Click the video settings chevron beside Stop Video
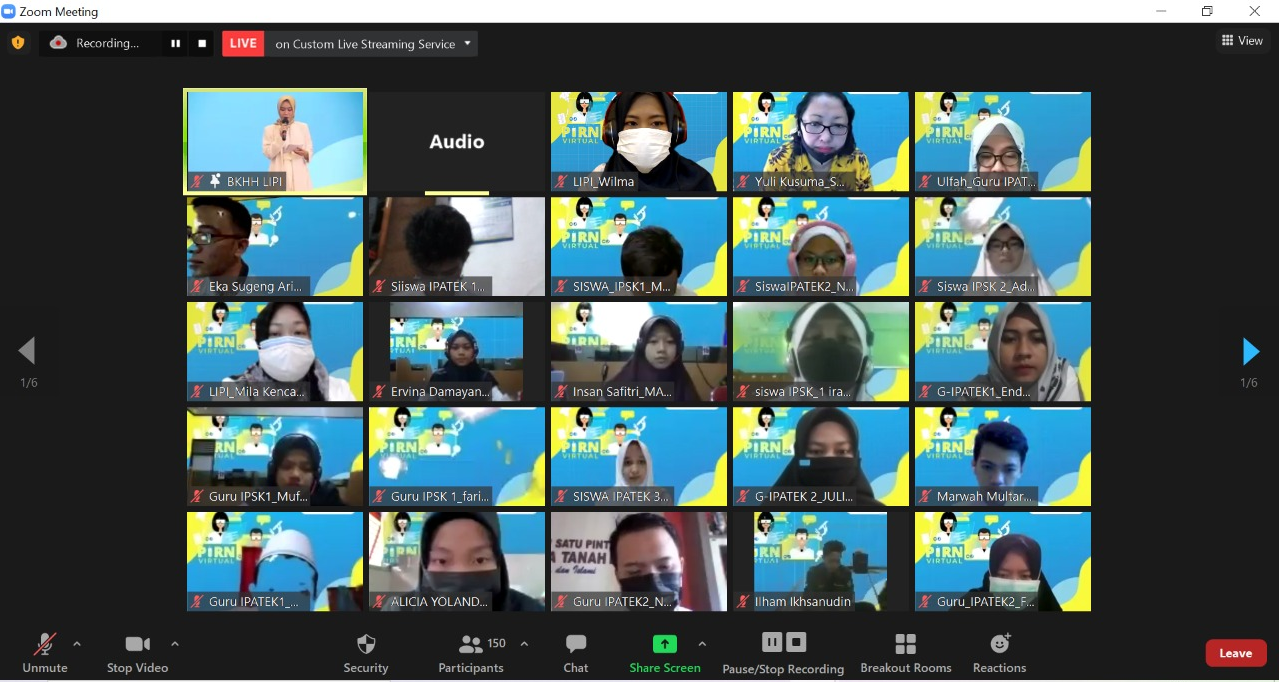Screen dimensions: 1280x682 coord(174,644)
